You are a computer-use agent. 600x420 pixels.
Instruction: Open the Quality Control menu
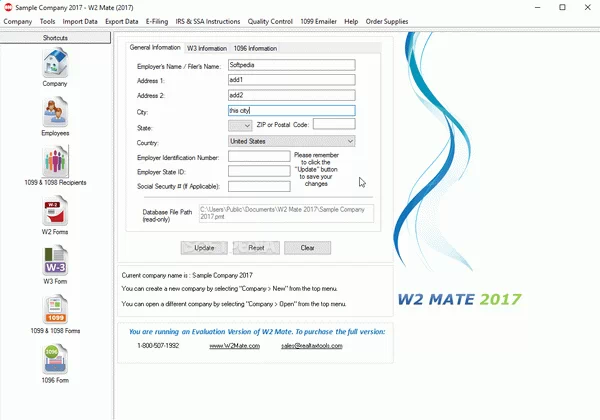270,21
